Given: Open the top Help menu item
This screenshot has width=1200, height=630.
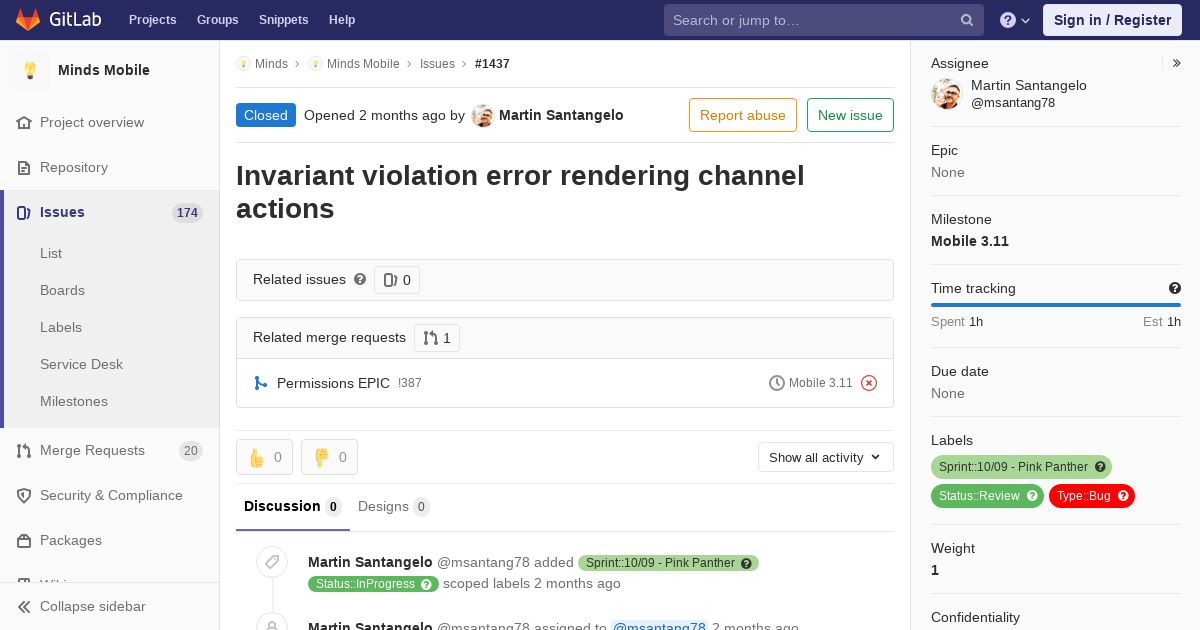Looking at the screenshot, I should [342, 20].
